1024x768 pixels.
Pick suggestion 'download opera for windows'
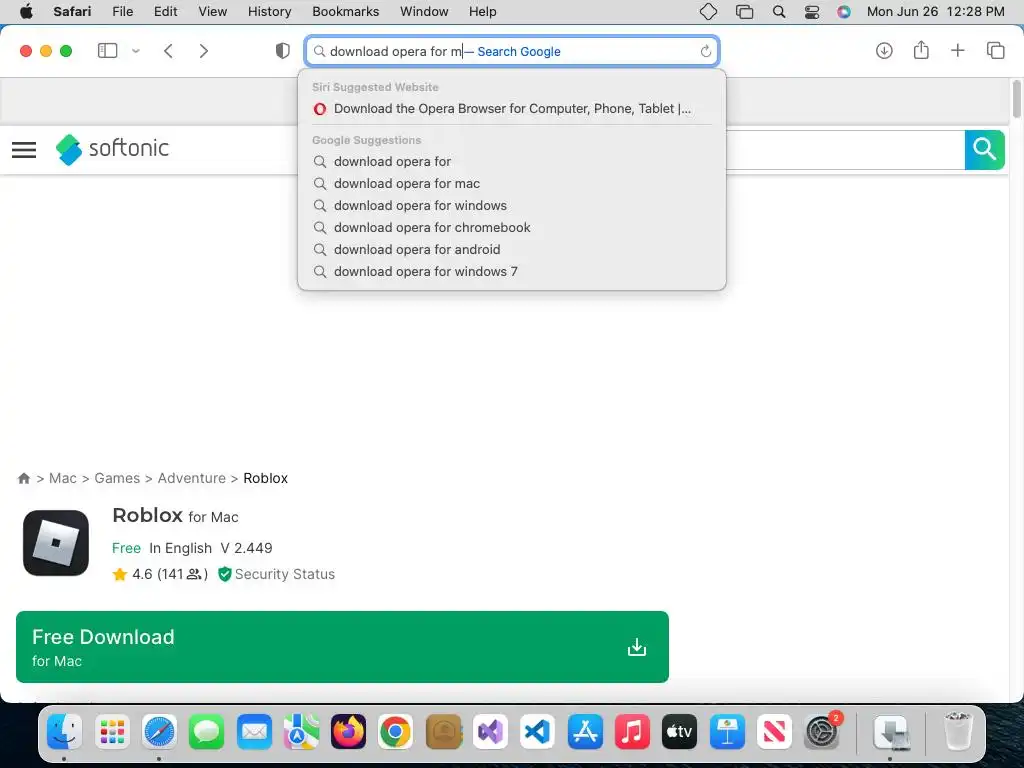coord(511,206)
